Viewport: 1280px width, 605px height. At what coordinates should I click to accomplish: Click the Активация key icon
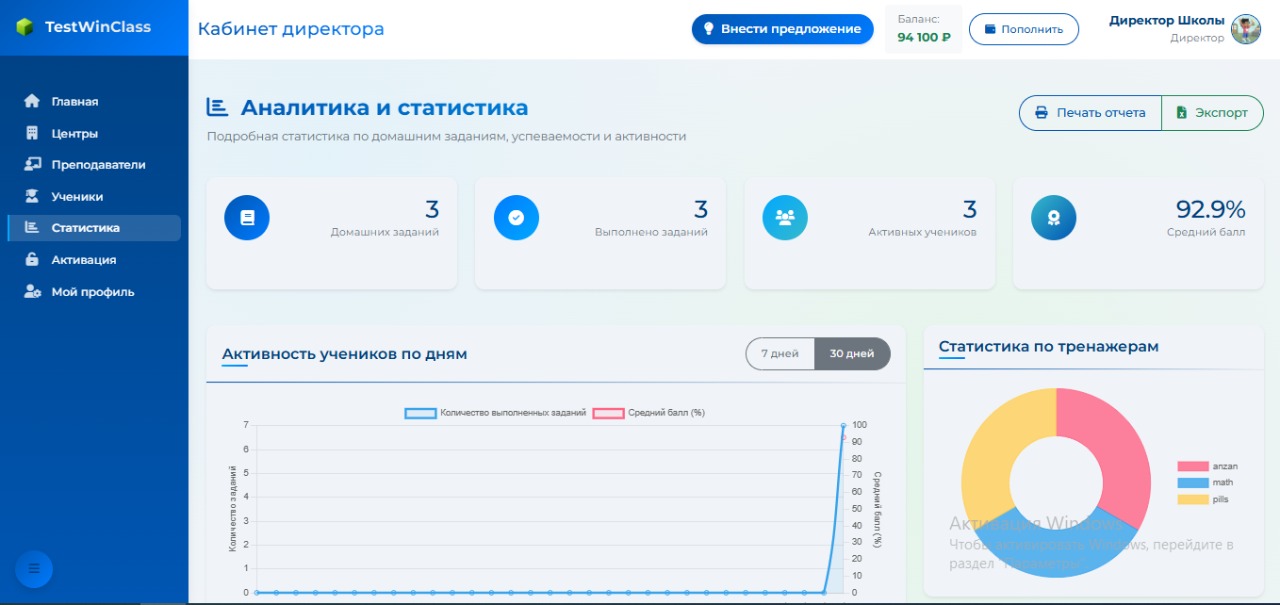coord(33,259)
